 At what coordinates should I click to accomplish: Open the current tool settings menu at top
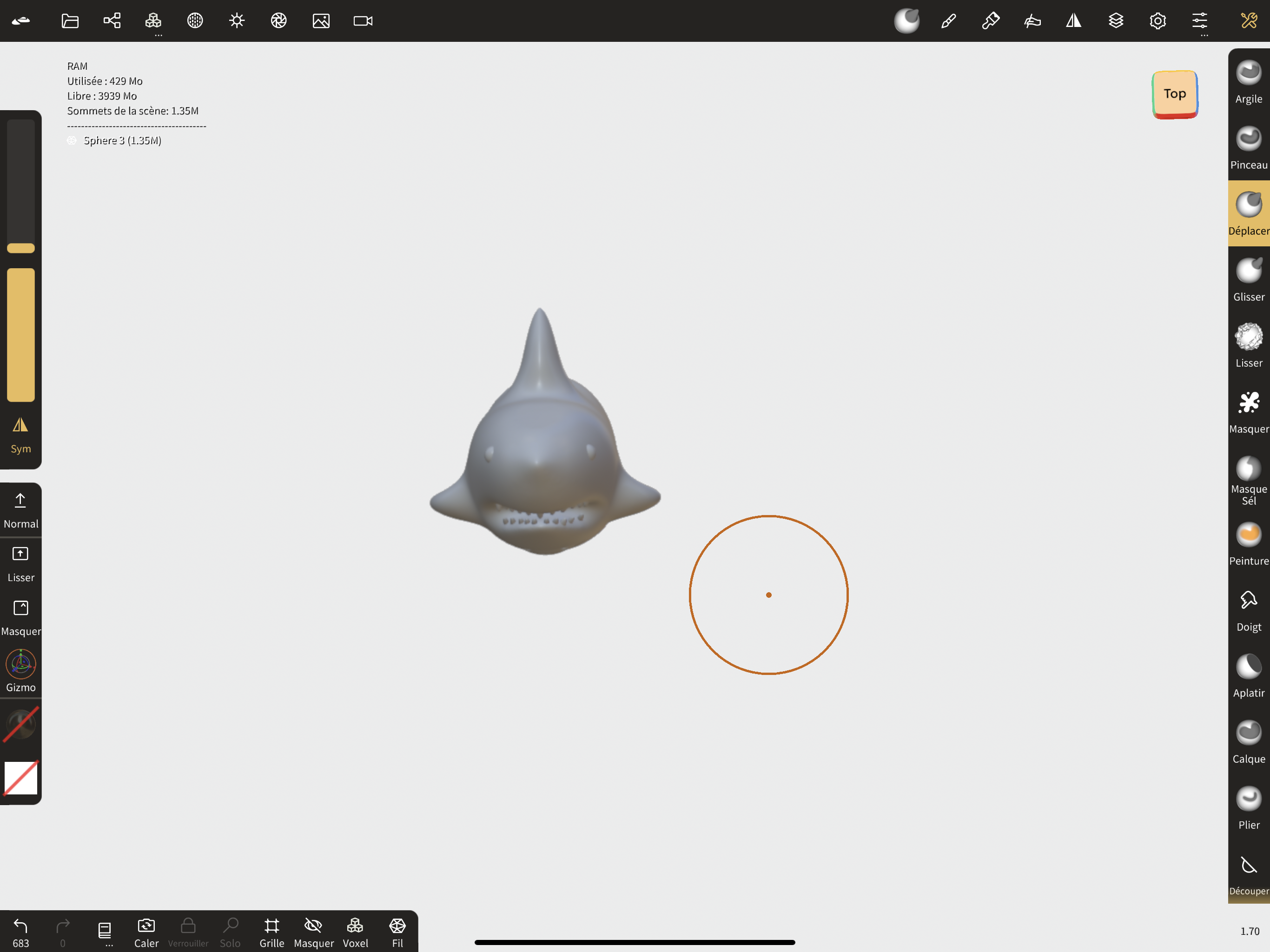click(906, 21)
